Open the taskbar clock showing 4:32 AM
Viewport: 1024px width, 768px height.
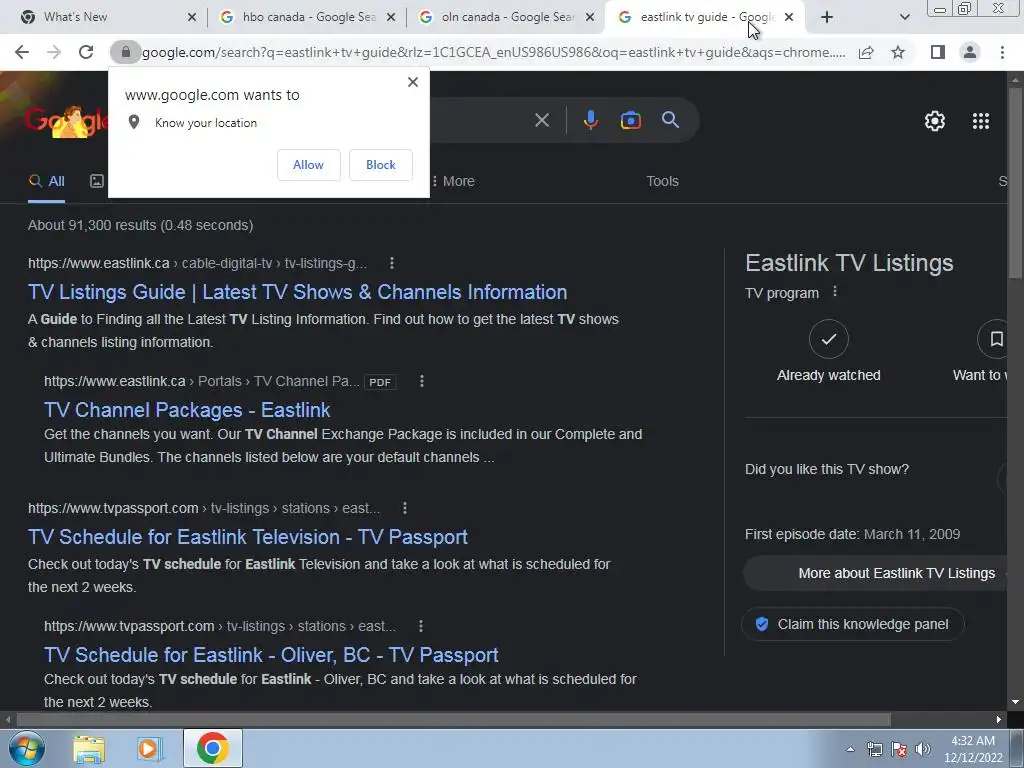tap(973, 749)
